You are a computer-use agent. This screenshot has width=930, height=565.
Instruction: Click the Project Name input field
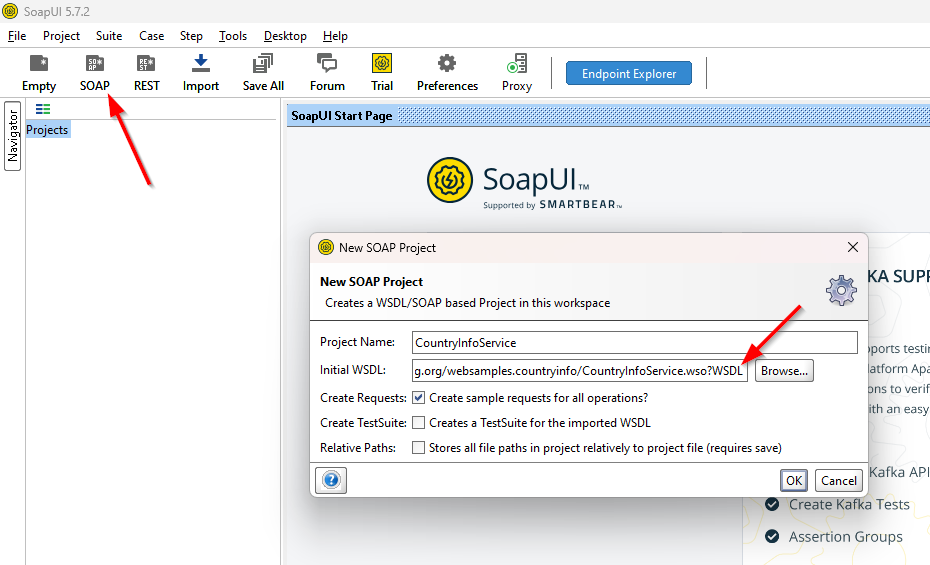coord(634,343)
